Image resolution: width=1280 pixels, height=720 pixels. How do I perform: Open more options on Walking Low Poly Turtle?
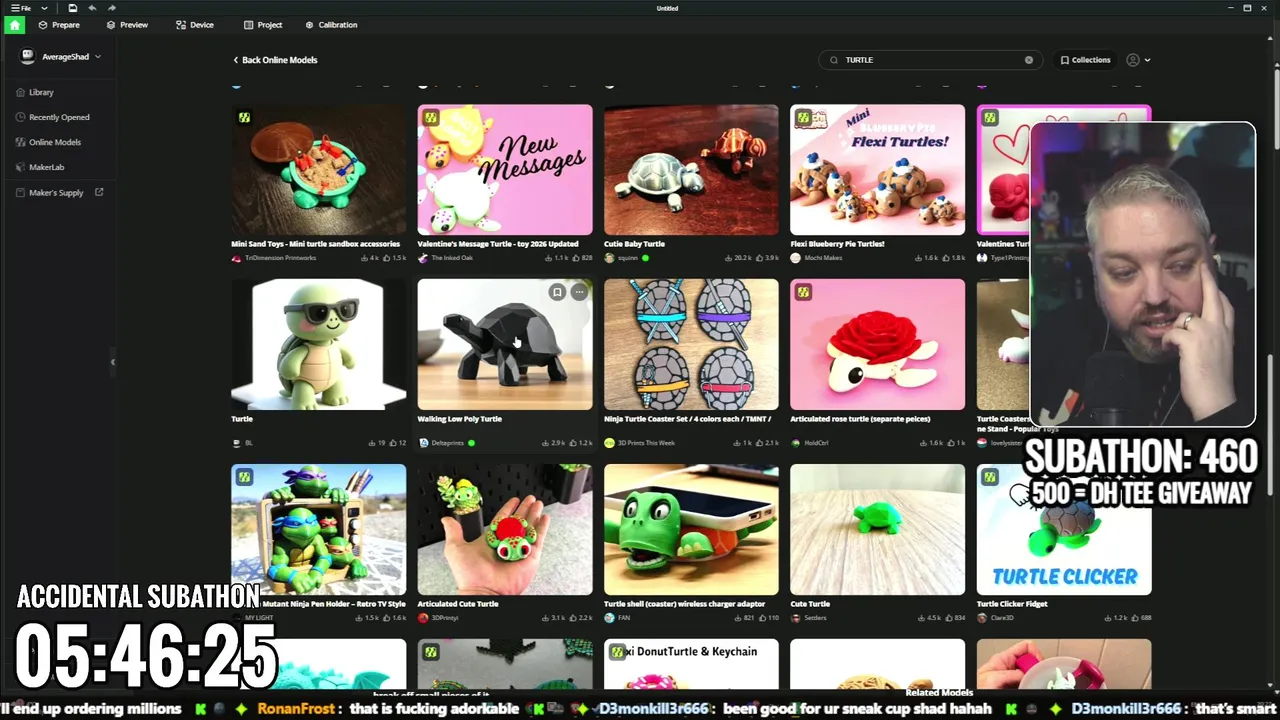[579, 292]
